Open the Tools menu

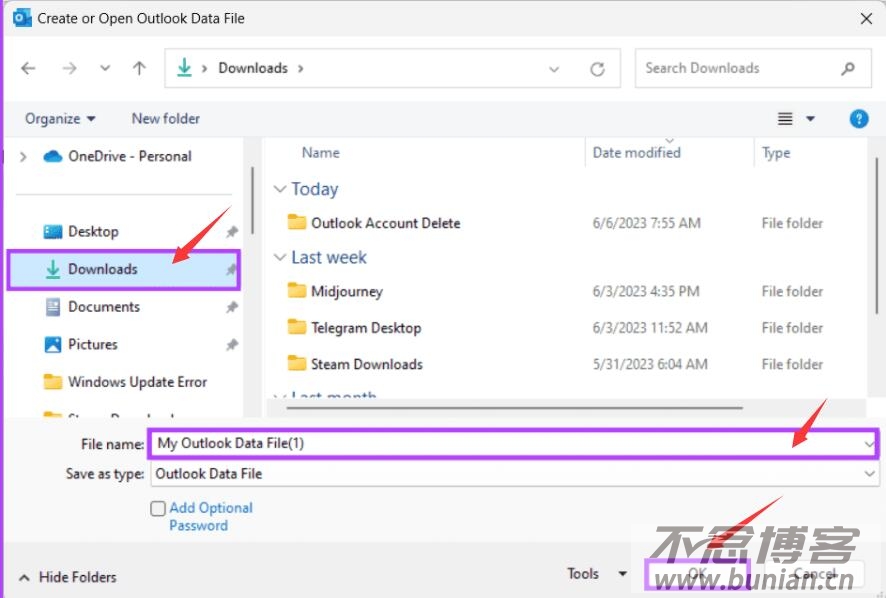[596, 574]
